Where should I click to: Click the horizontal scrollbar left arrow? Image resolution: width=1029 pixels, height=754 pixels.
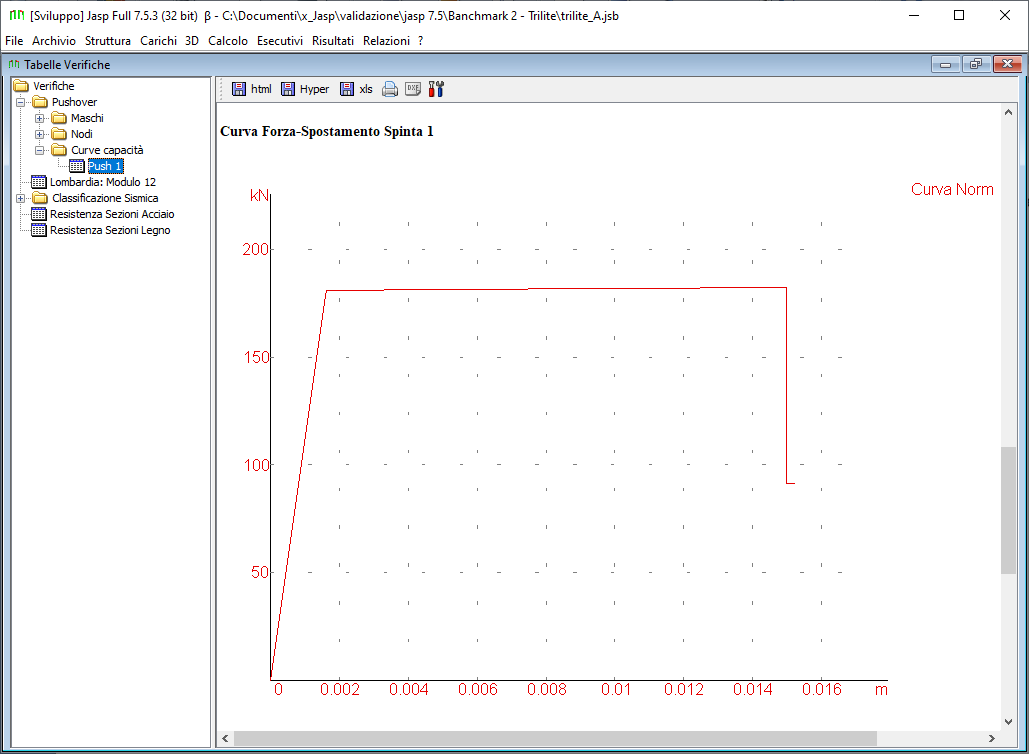click(x=225, y=738)
